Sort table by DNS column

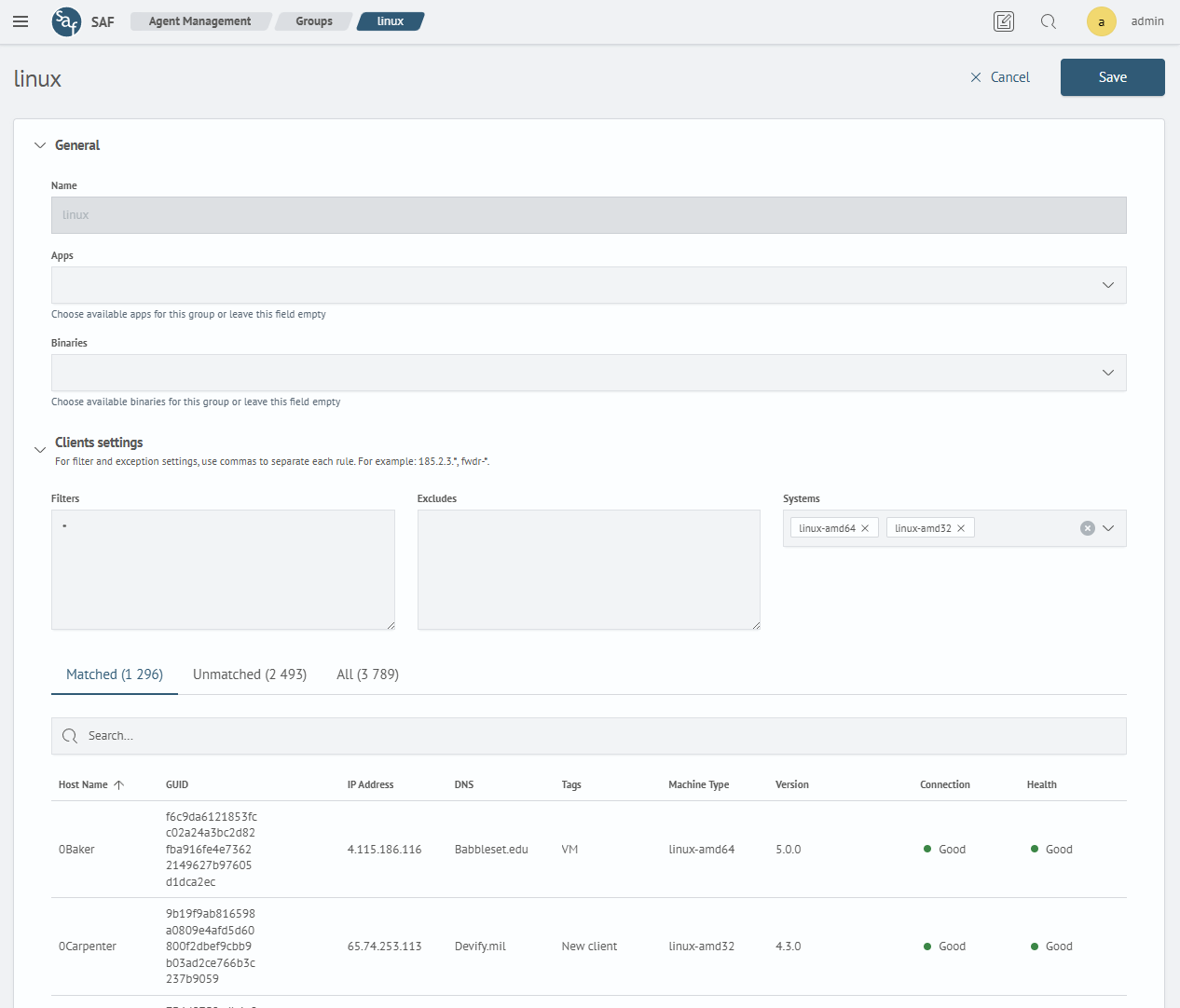464,784
